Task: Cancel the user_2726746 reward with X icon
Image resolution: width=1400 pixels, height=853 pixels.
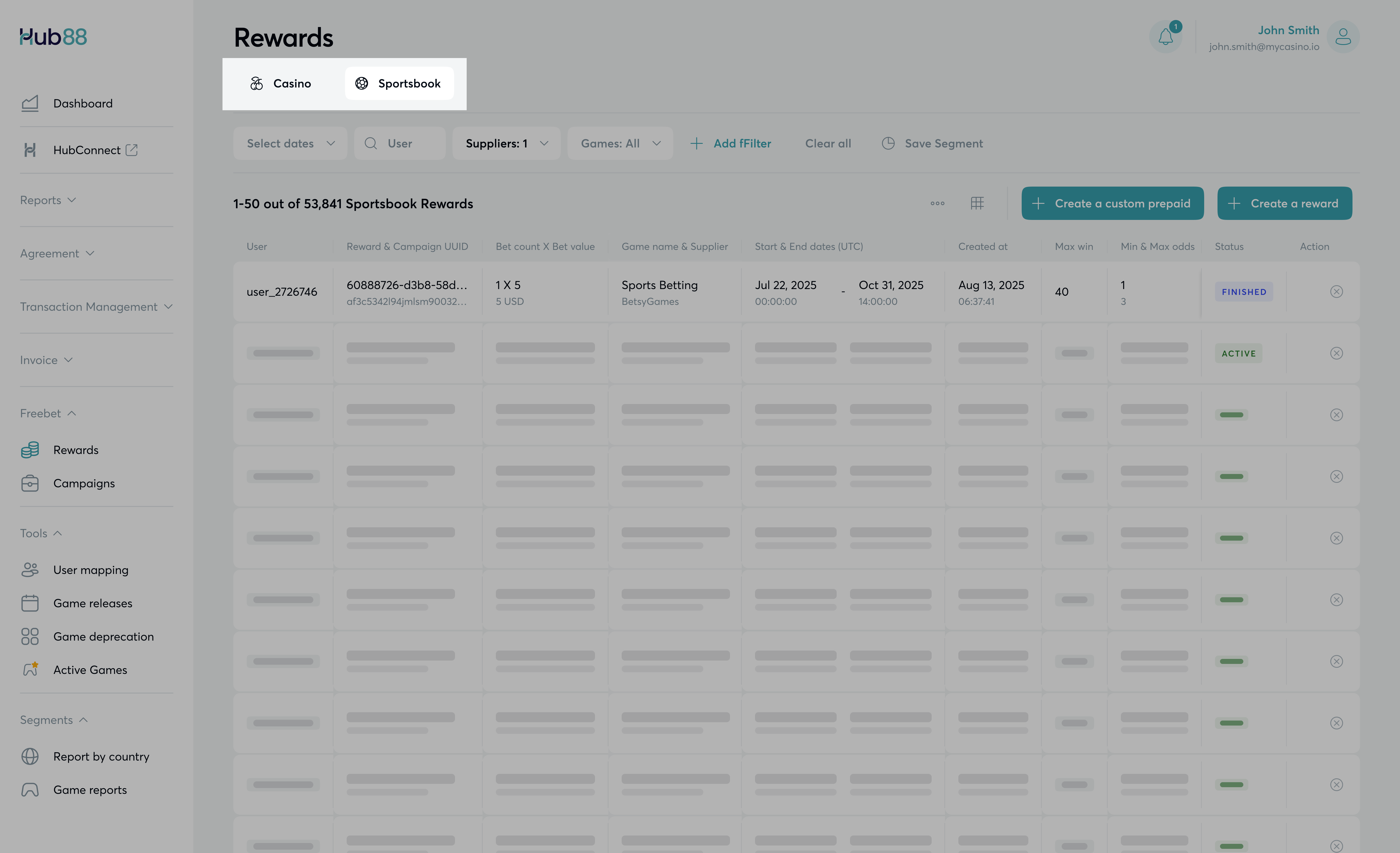Action: (x=1336, y=292)
